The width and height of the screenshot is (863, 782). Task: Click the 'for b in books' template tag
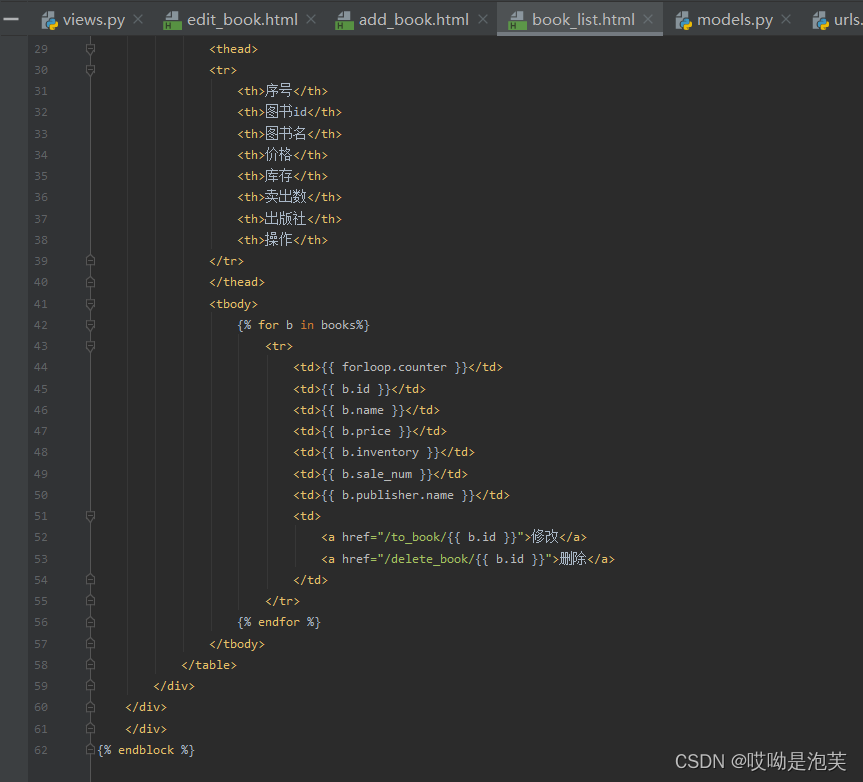click(x=303, y=325)
